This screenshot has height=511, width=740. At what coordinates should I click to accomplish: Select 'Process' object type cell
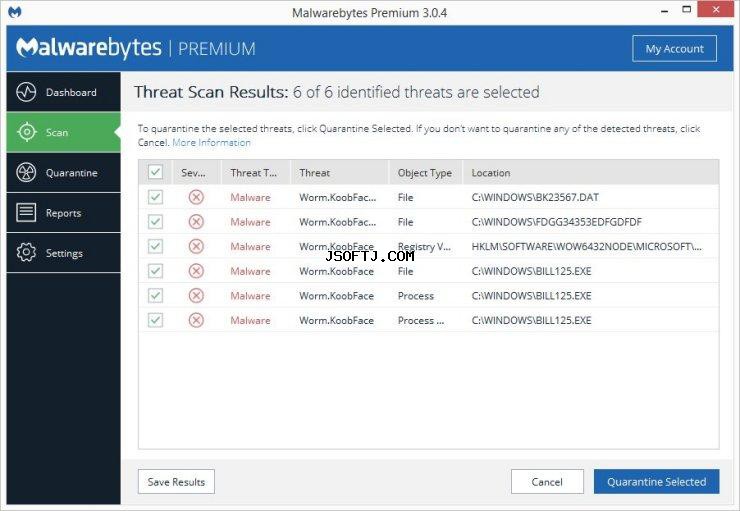tap(416, 296)
